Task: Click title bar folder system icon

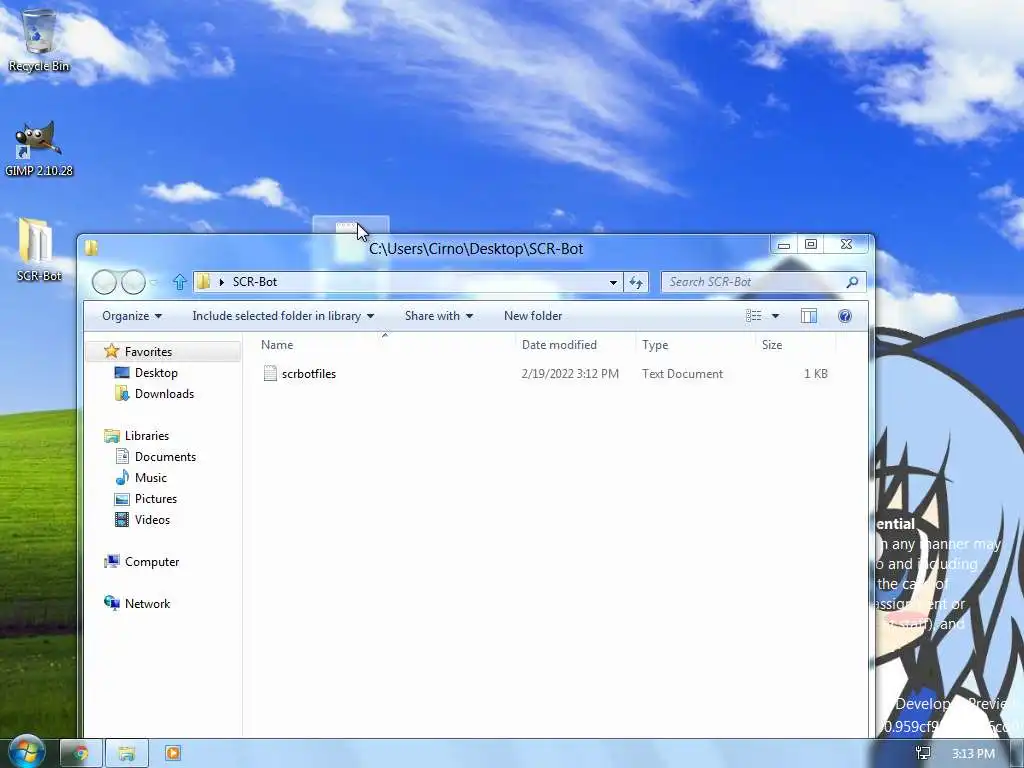Action: (x=91, y=248)
